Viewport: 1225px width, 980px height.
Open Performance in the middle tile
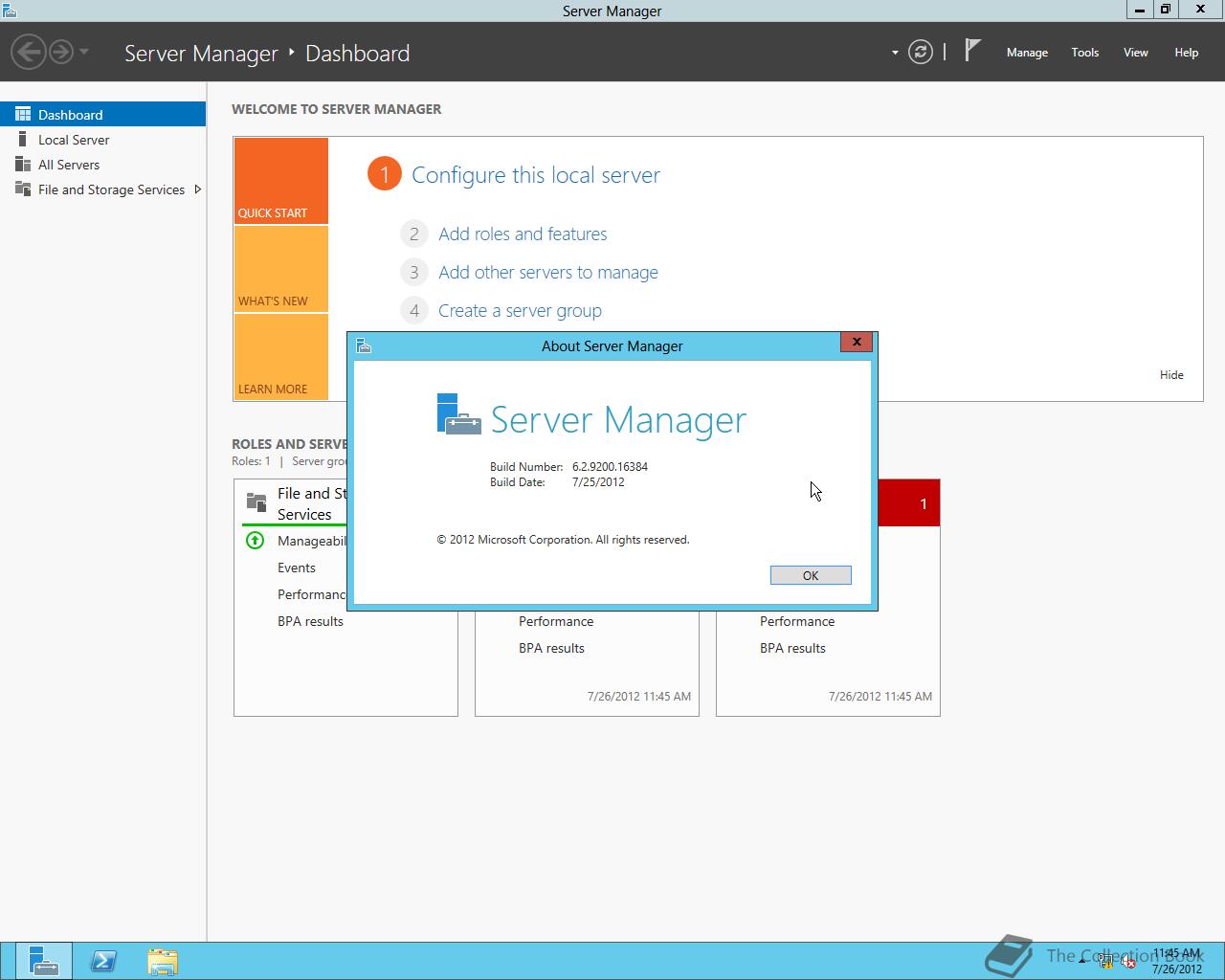point(556,621)
